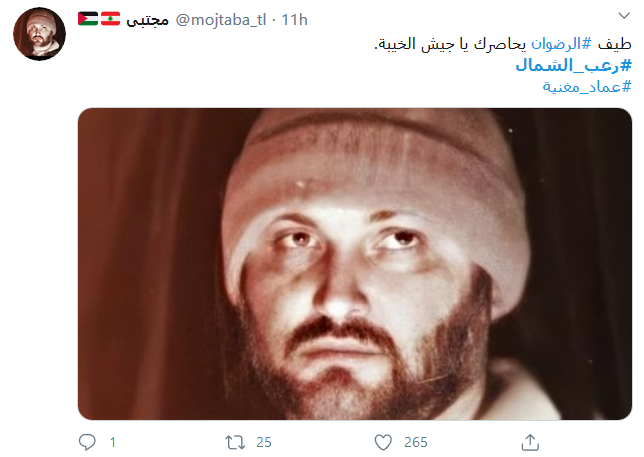Click the Lebanese flag emoji beside the name
This screenshot has height=457, width=644.
click(110, 19)
